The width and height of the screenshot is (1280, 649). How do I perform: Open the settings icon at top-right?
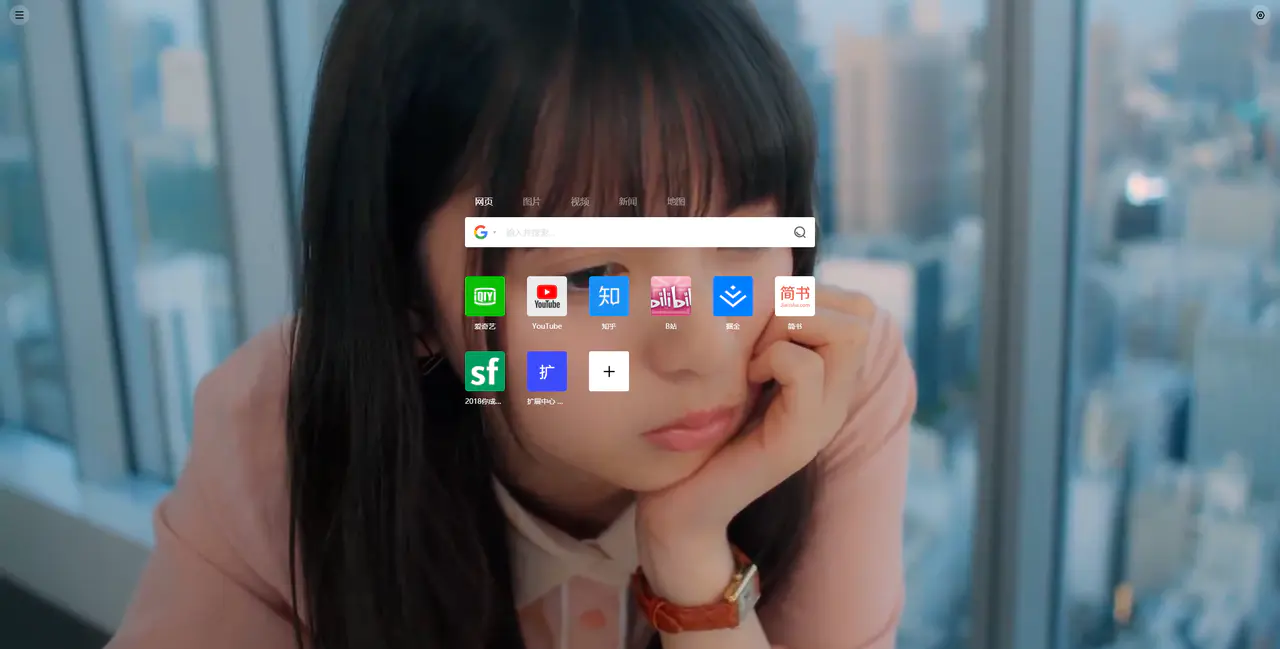(x=1260, y=15)
